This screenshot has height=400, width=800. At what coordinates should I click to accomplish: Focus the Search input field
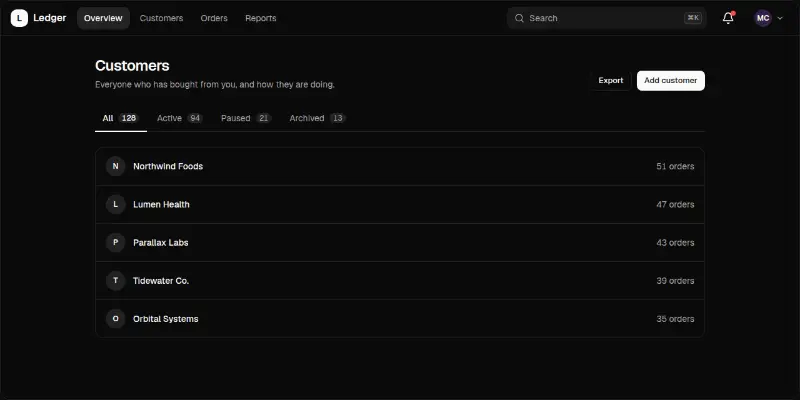pyautogui.click(x=606, y=18)
